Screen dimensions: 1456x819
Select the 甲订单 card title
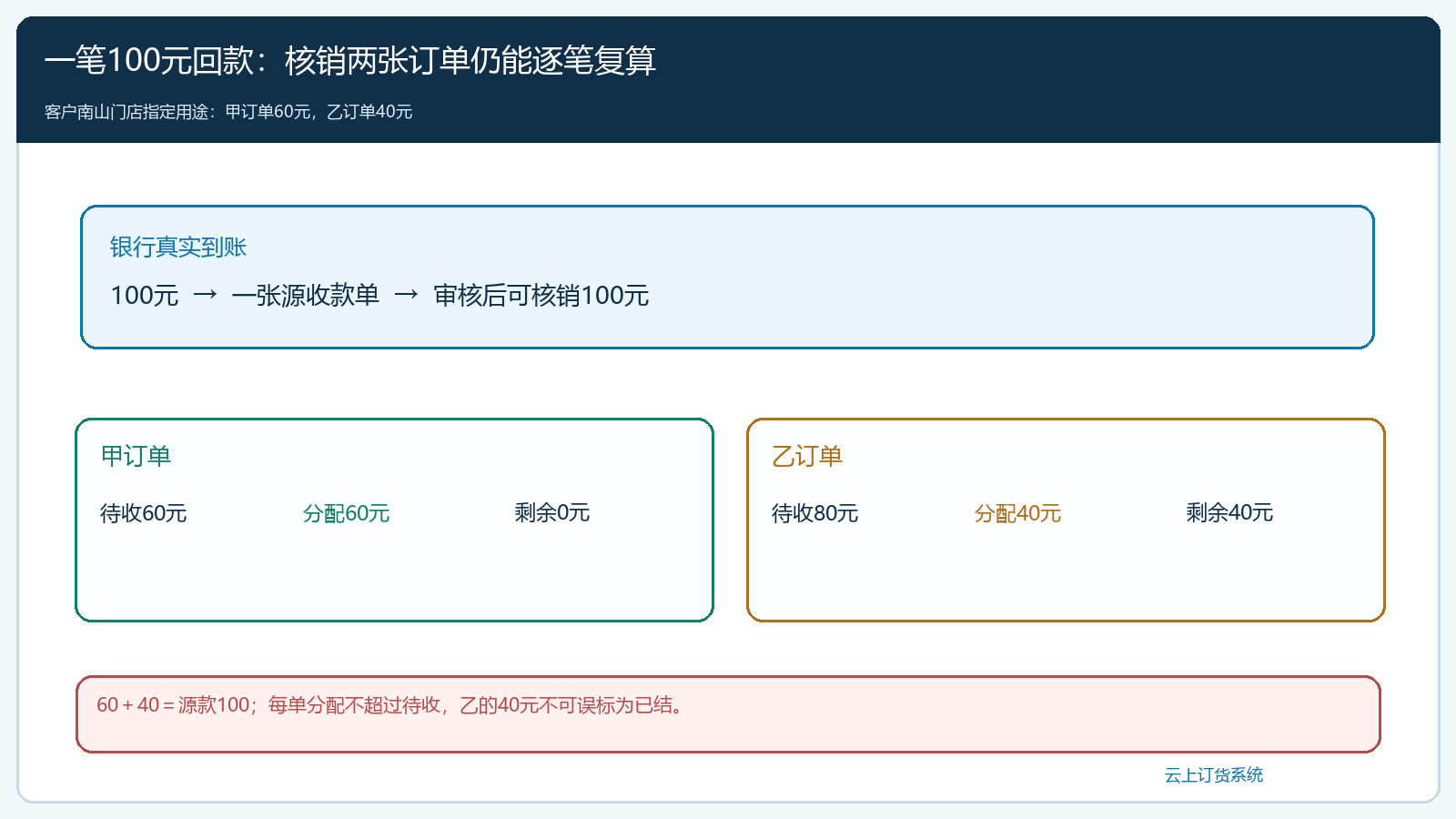pos(136,456)
